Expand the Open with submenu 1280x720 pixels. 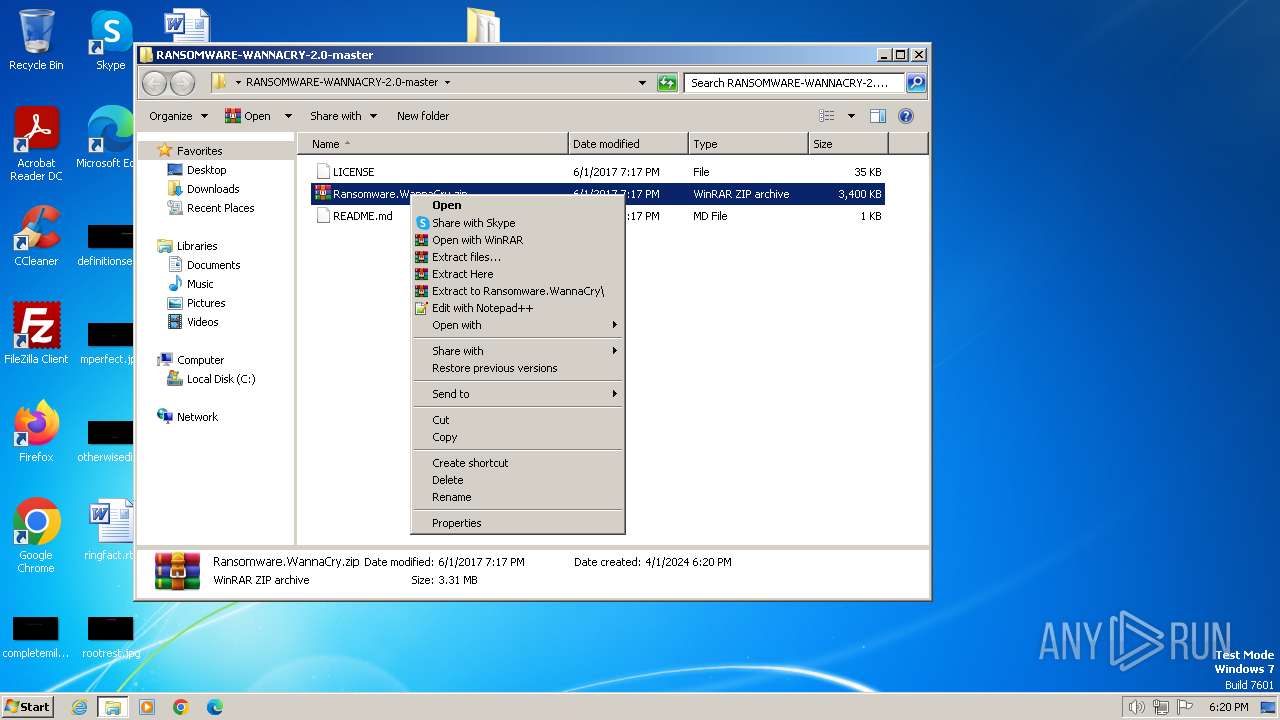click(518, 325)
